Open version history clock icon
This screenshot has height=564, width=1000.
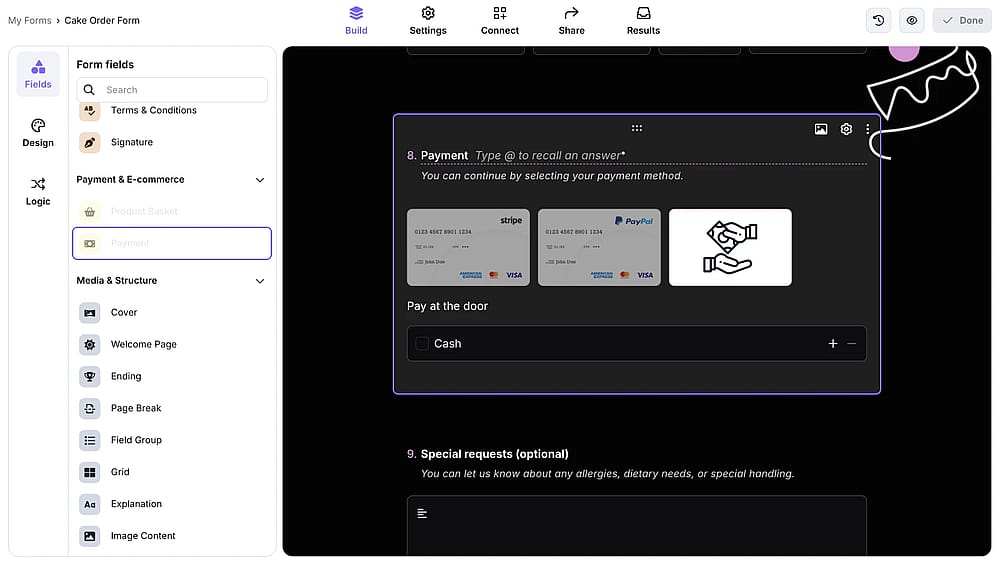coord(878,20)
